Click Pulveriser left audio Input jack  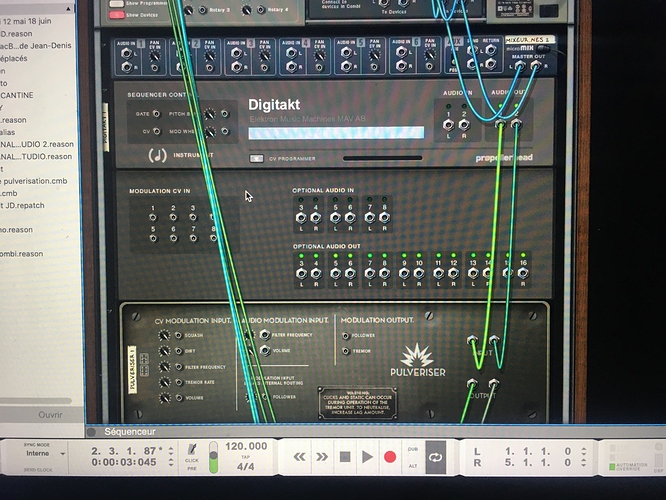(x=472, y=340)
